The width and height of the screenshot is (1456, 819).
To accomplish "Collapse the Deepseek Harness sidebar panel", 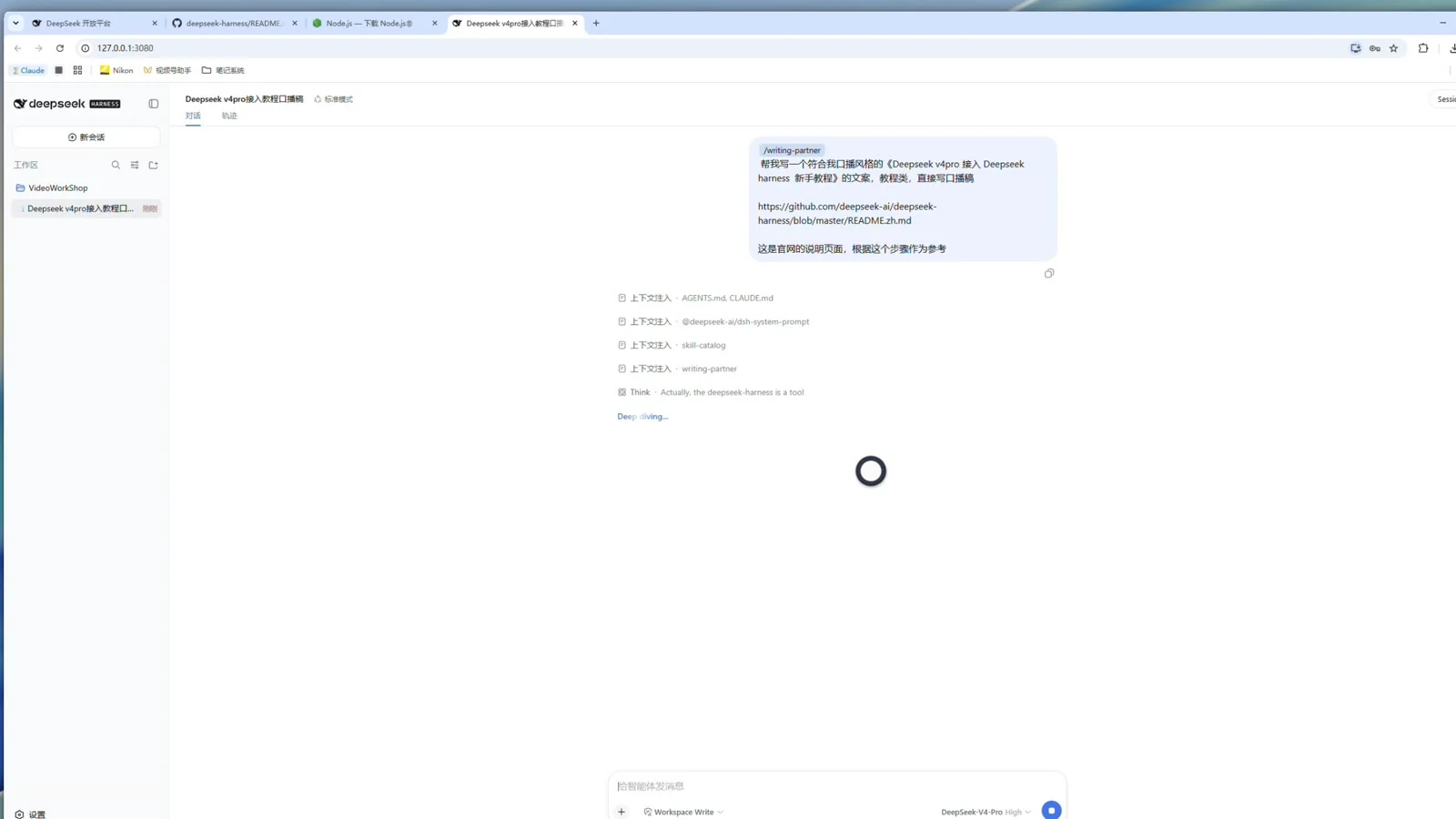I will pos(154,104).
